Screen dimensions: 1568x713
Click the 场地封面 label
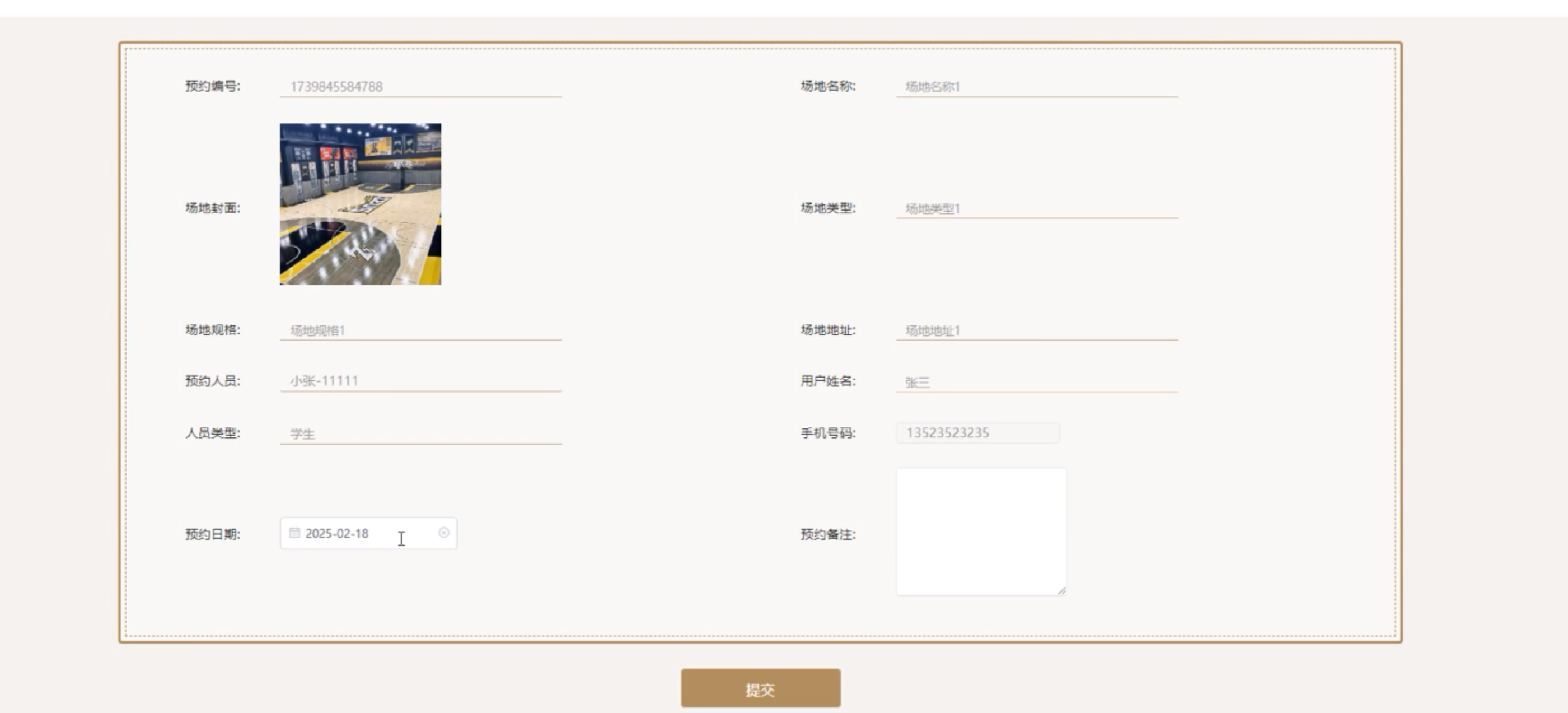coord(212,208)
